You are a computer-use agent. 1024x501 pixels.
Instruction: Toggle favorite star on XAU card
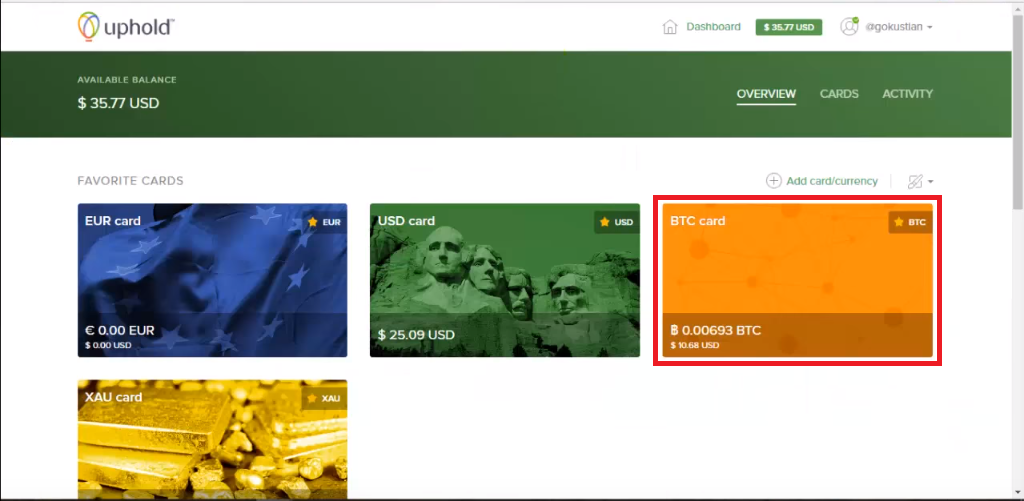312,398
